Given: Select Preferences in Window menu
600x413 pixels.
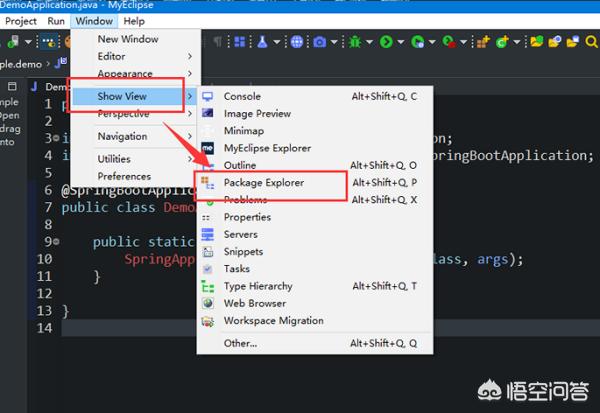Looking at the screenshot, I should coord(124,177).
